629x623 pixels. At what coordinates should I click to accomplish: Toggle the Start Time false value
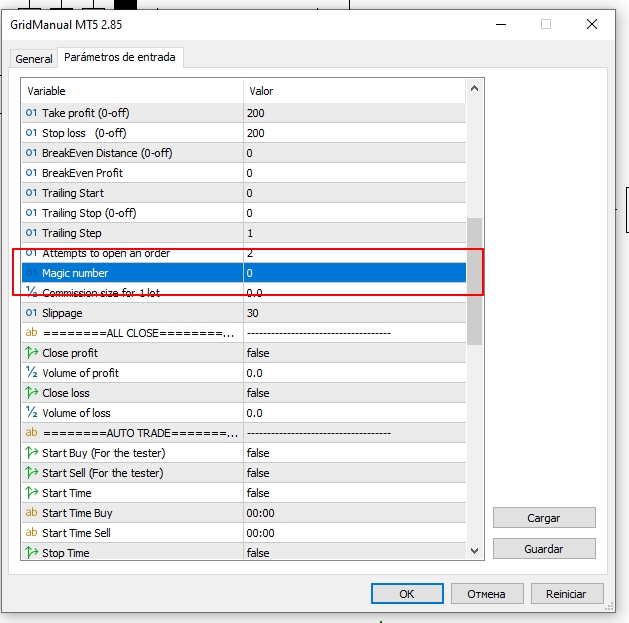tap(355, 493)
